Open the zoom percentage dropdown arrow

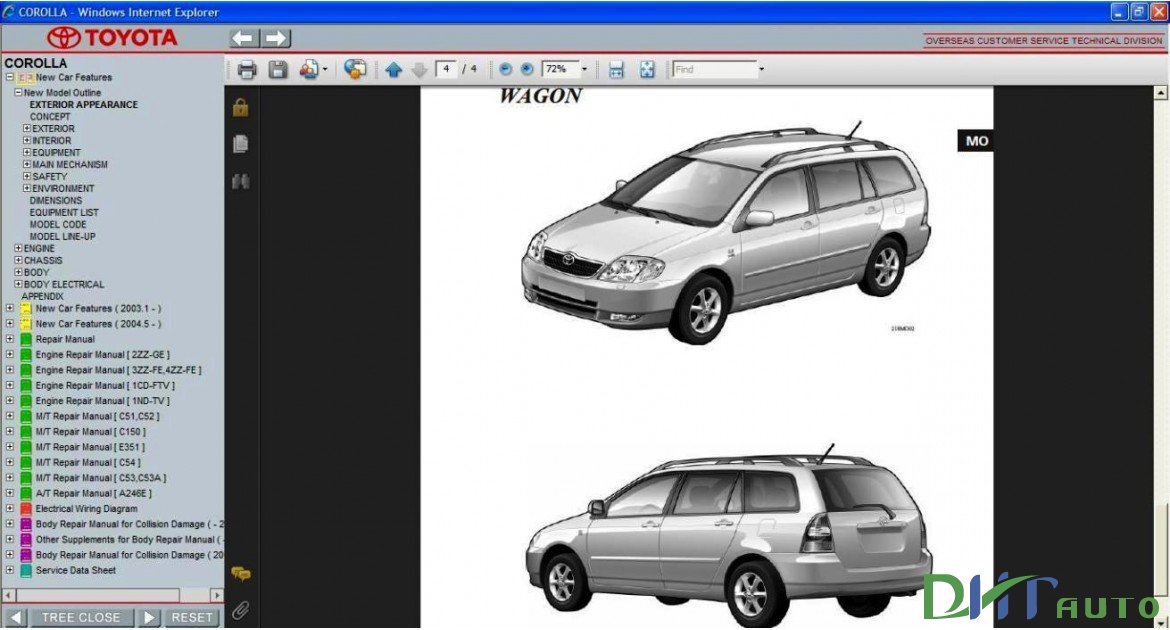(x=584, y=69)
